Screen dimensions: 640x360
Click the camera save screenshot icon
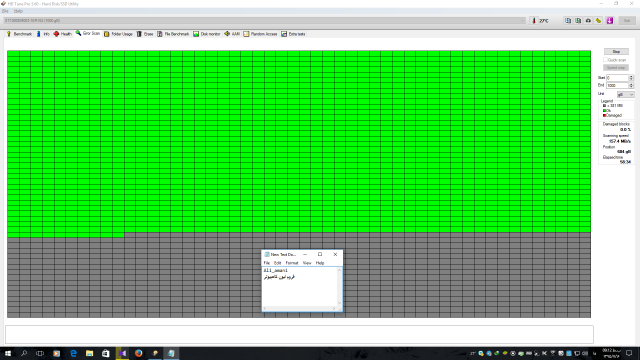pyautogui.click(x=588, y=20)
